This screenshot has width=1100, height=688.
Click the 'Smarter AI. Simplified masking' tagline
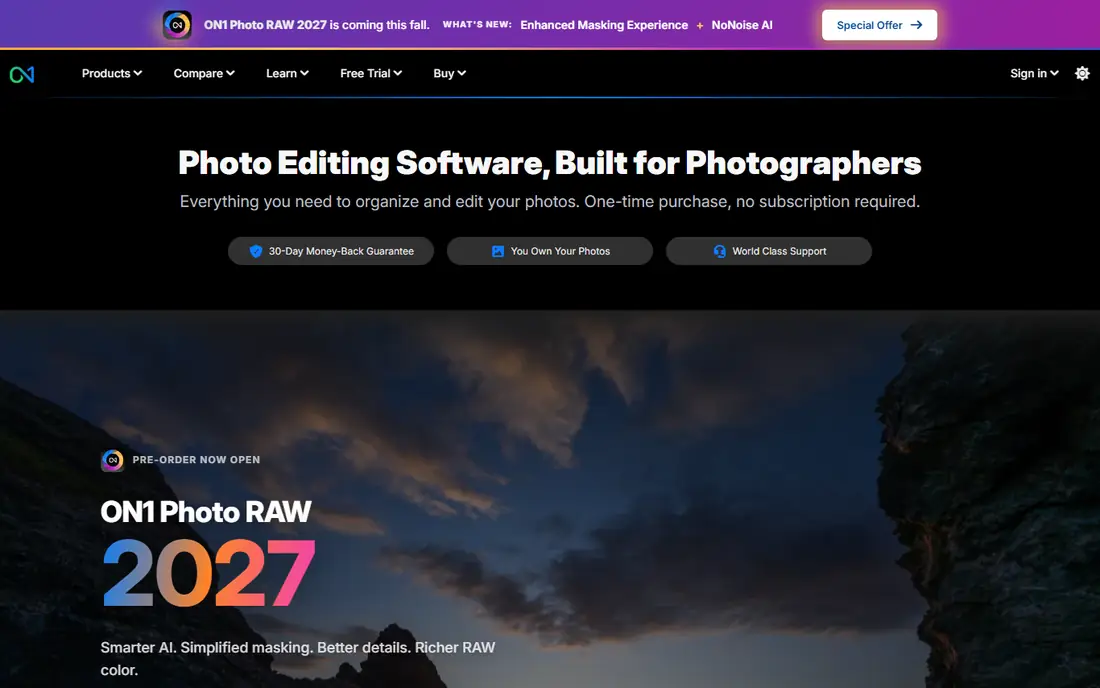[297, 659]
